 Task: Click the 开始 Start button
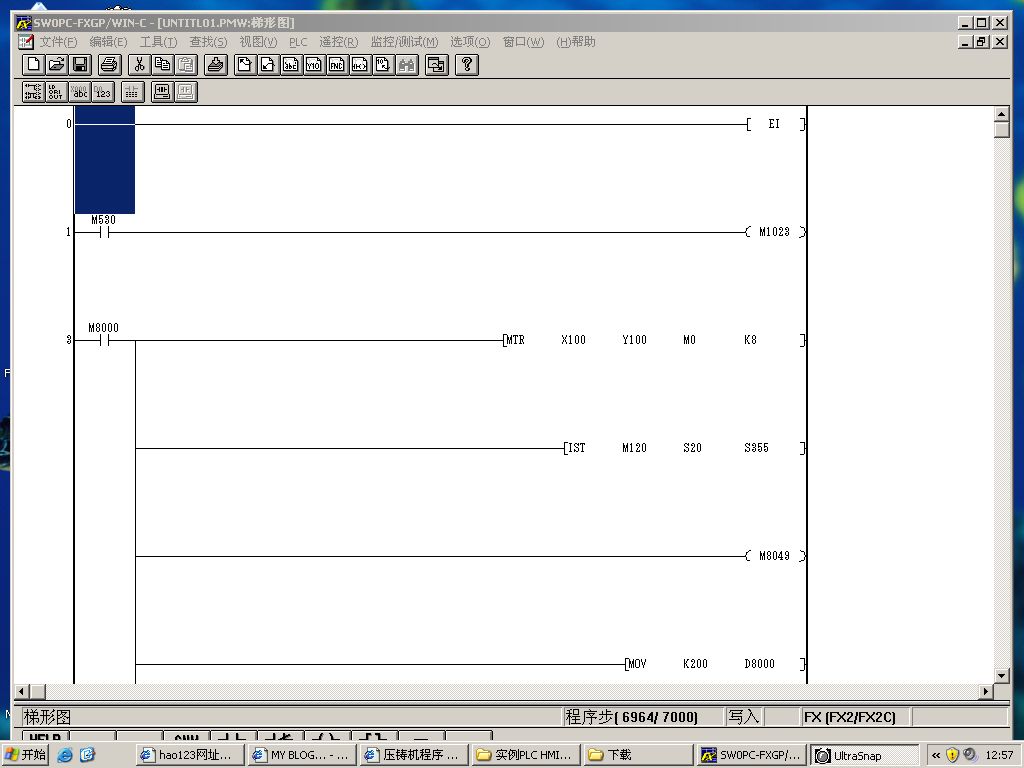pyautogui.click(x=26, y=755)
